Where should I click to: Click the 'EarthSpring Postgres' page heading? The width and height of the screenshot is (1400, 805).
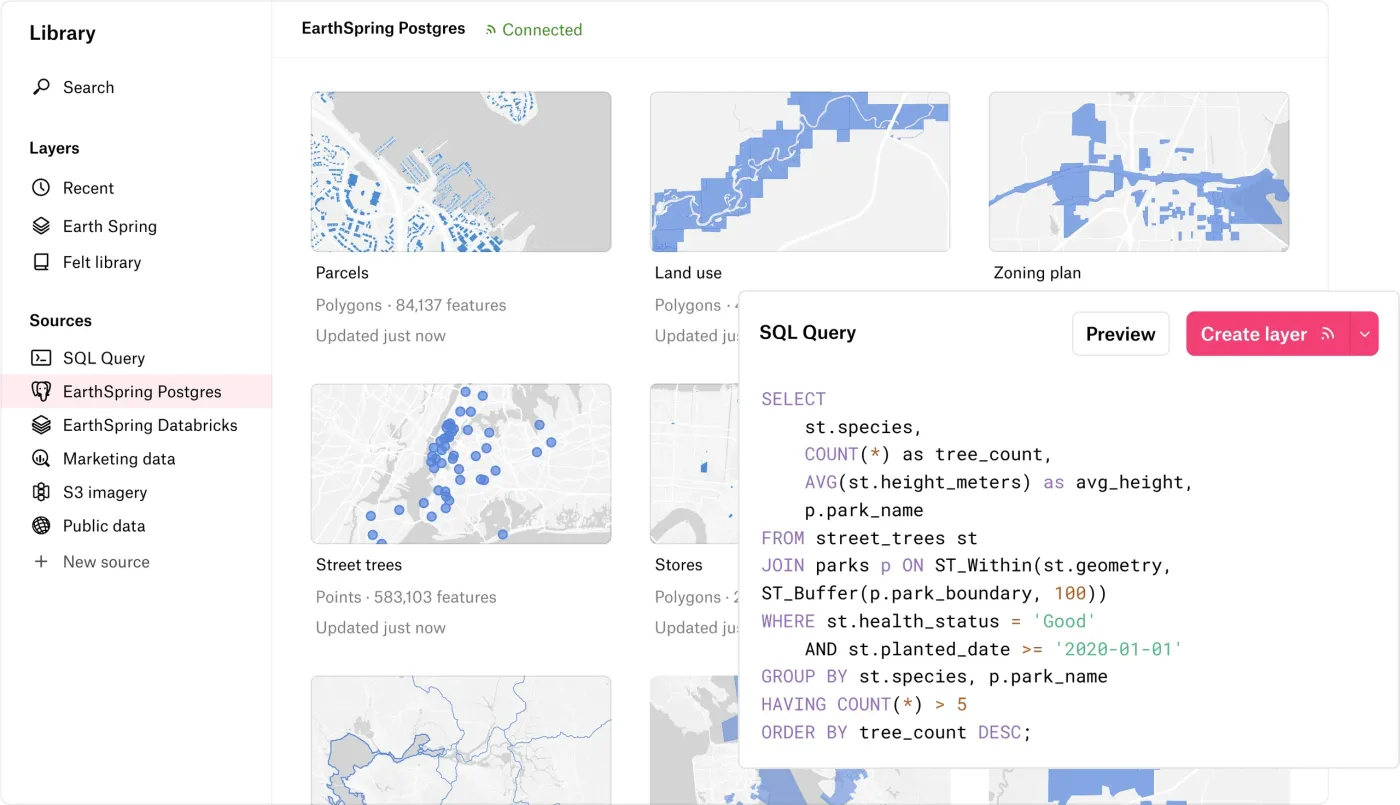[384, 29]
